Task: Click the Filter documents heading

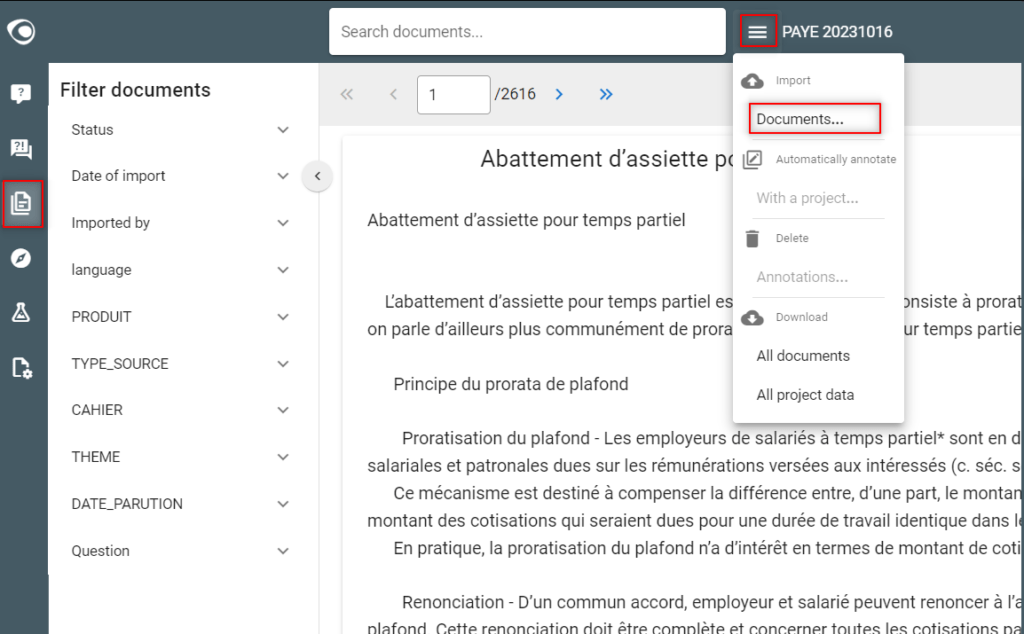Action: coord(135,89)
